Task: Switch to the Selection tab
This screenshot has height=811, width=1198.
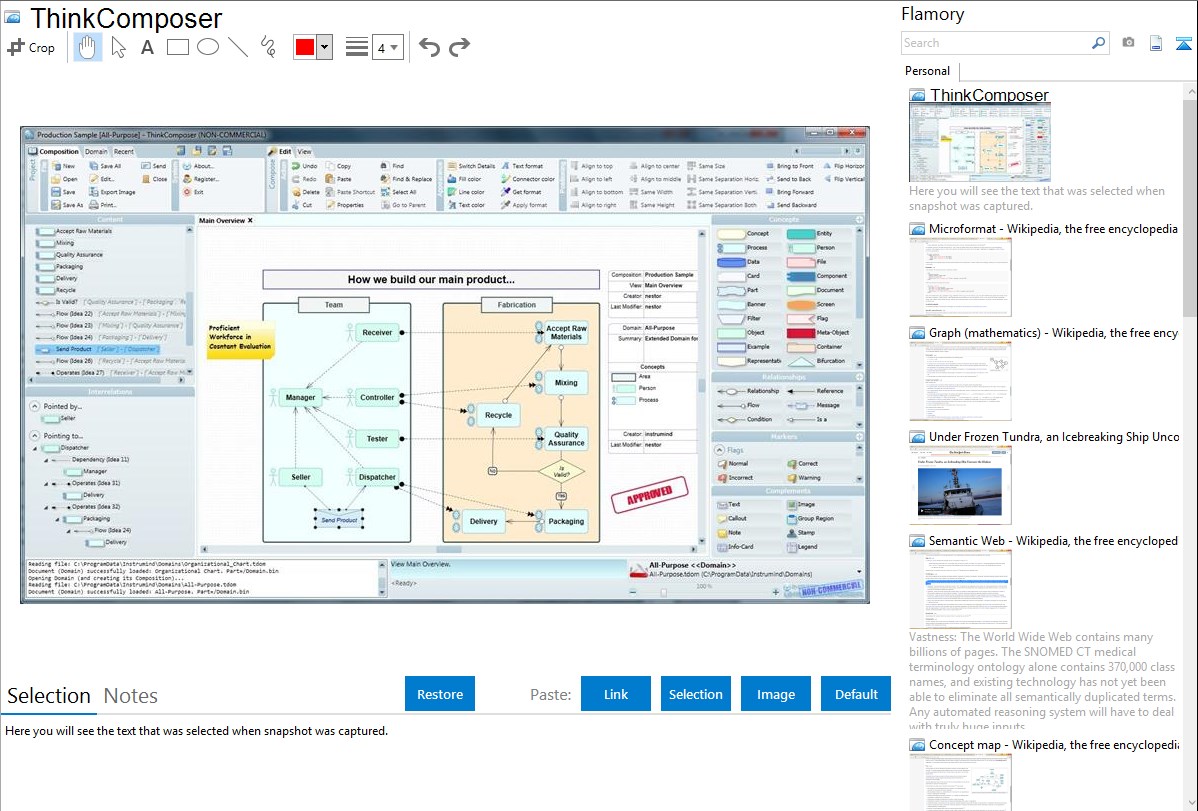Action: tap(49, 696)
